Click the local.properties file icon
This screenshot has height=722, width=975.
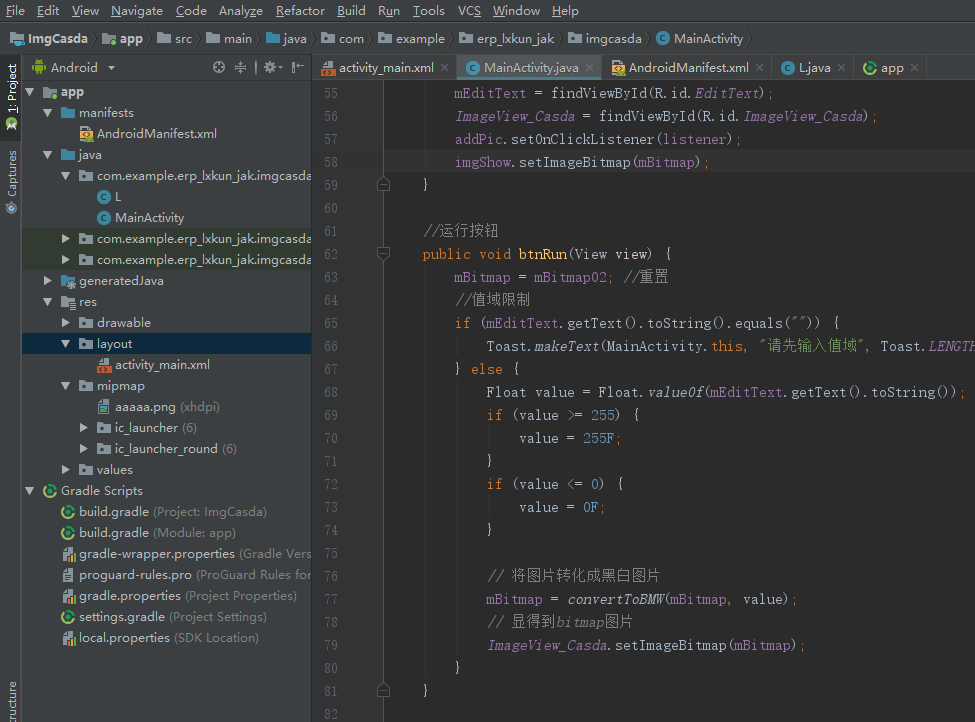68,639
